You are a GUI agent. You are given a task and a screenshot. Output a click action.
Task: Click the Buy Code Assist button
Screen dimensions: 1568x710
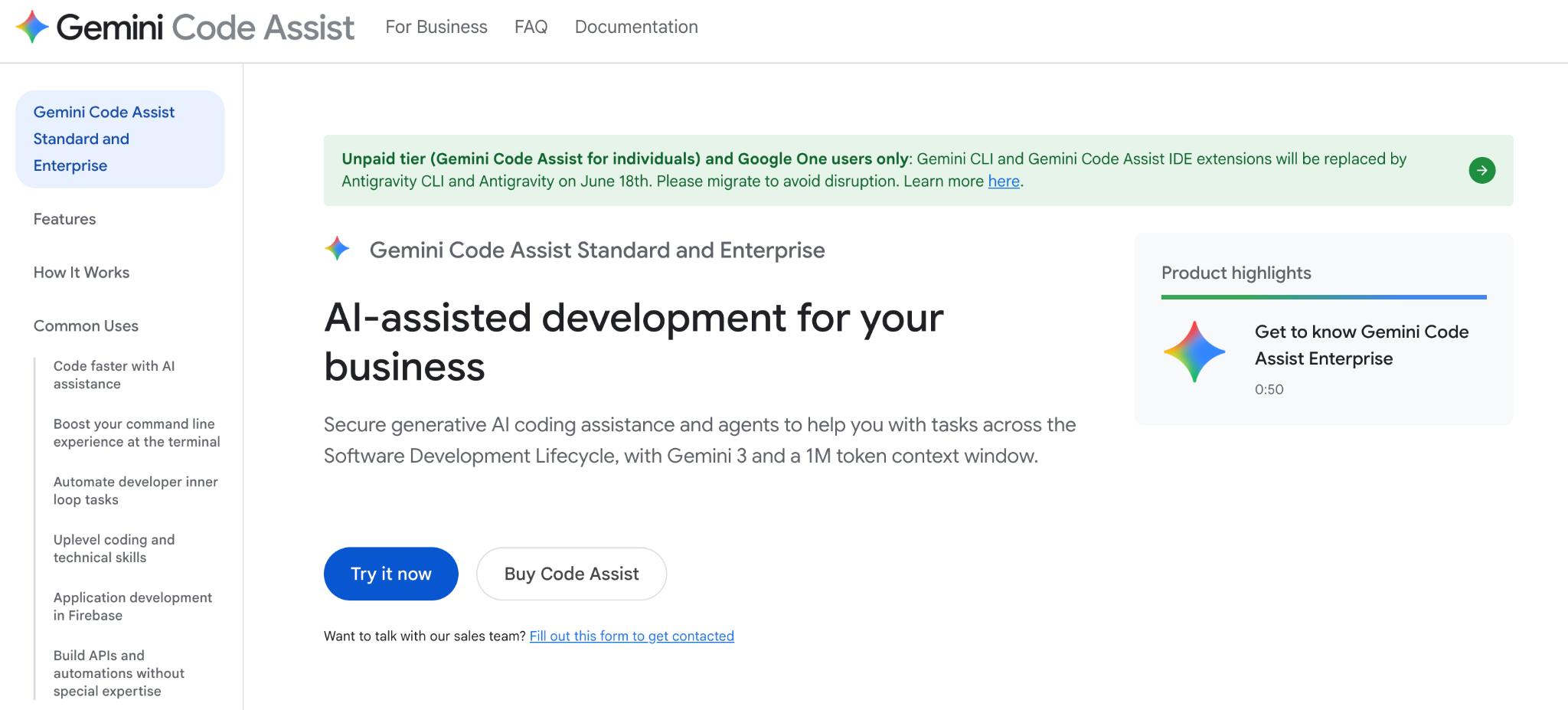pos(571,574)
